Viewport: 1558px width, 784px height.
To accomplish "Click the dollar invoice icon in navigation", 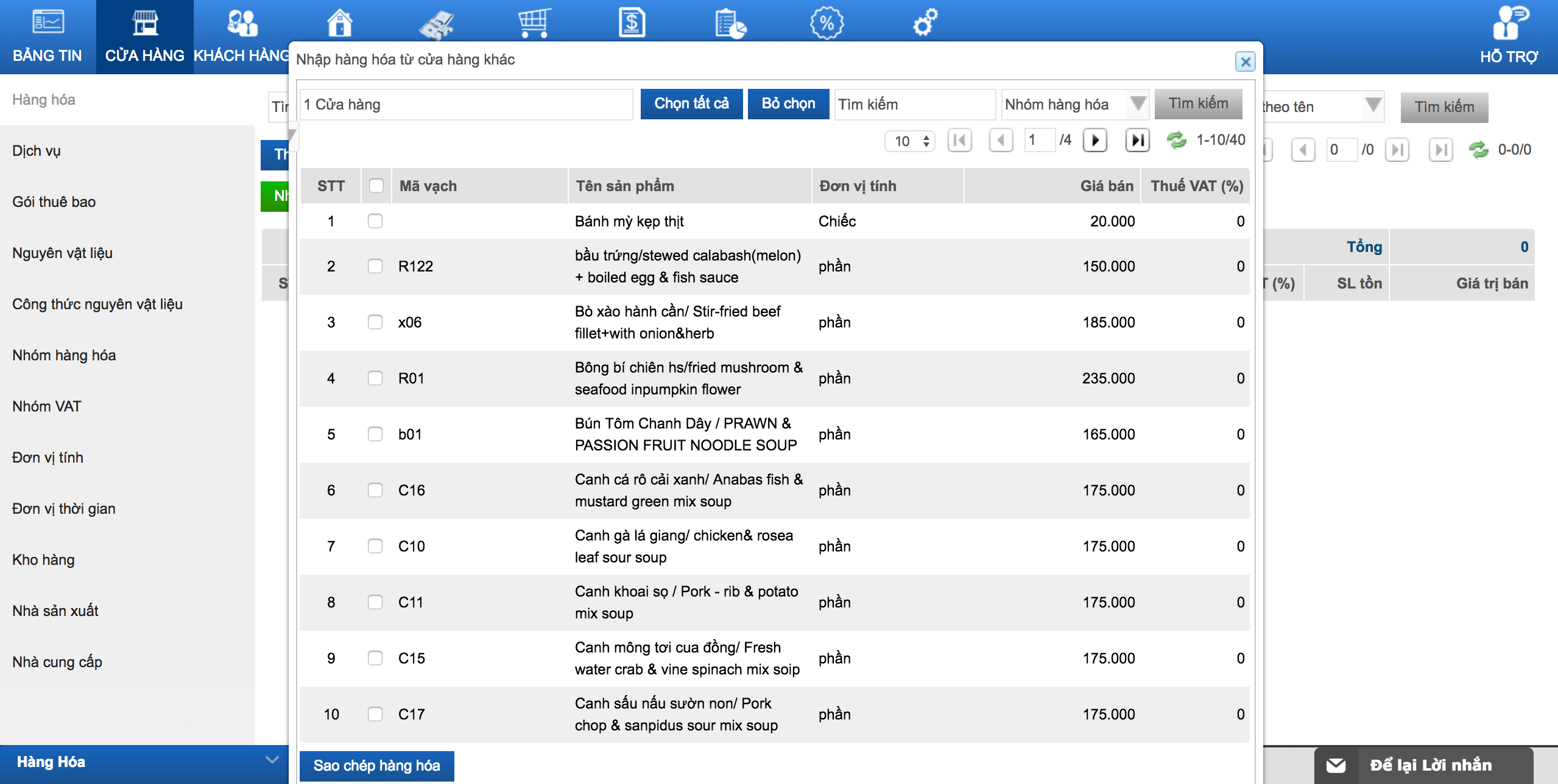I will [632, 23].
